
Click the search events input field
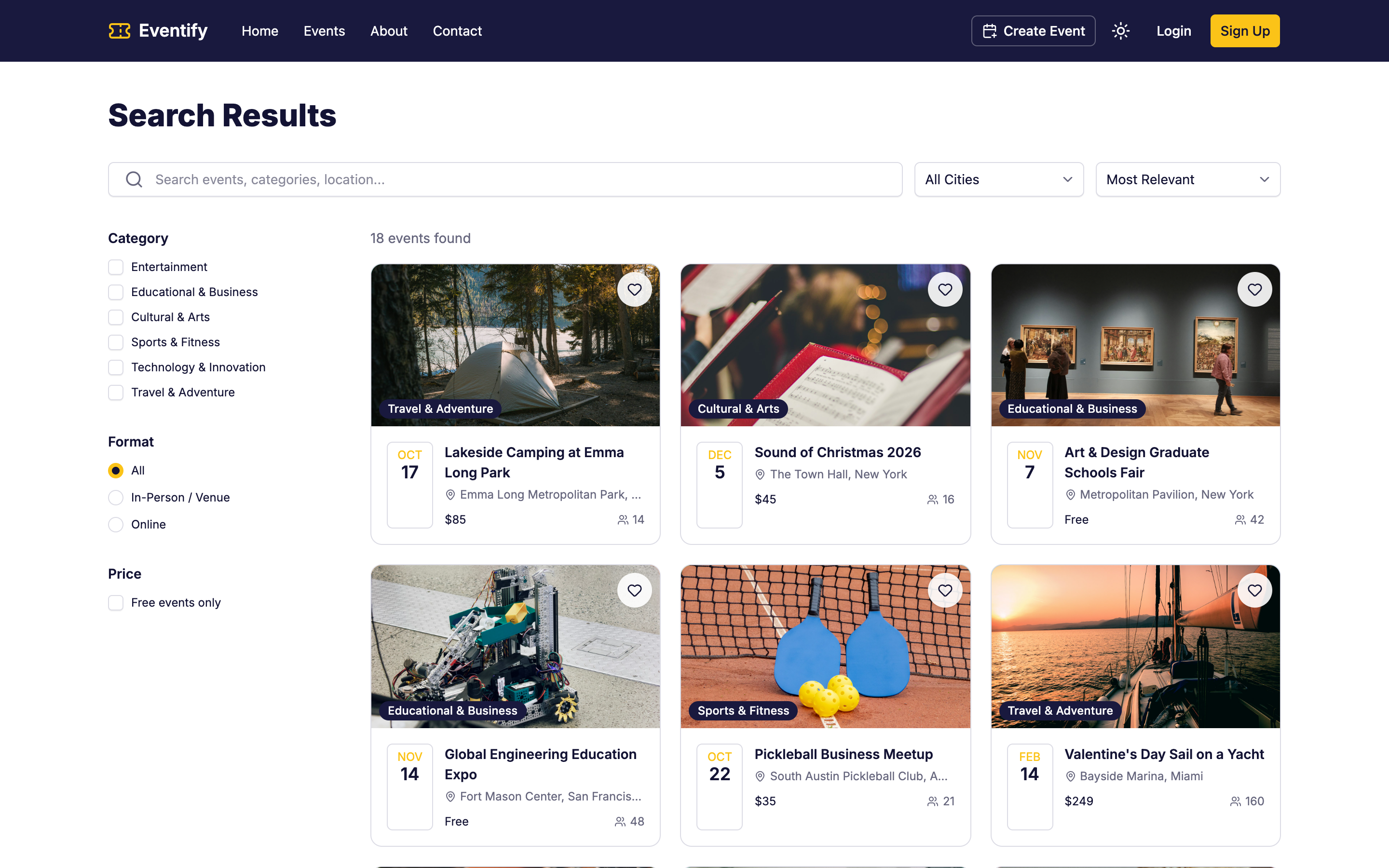click(505, 180)
